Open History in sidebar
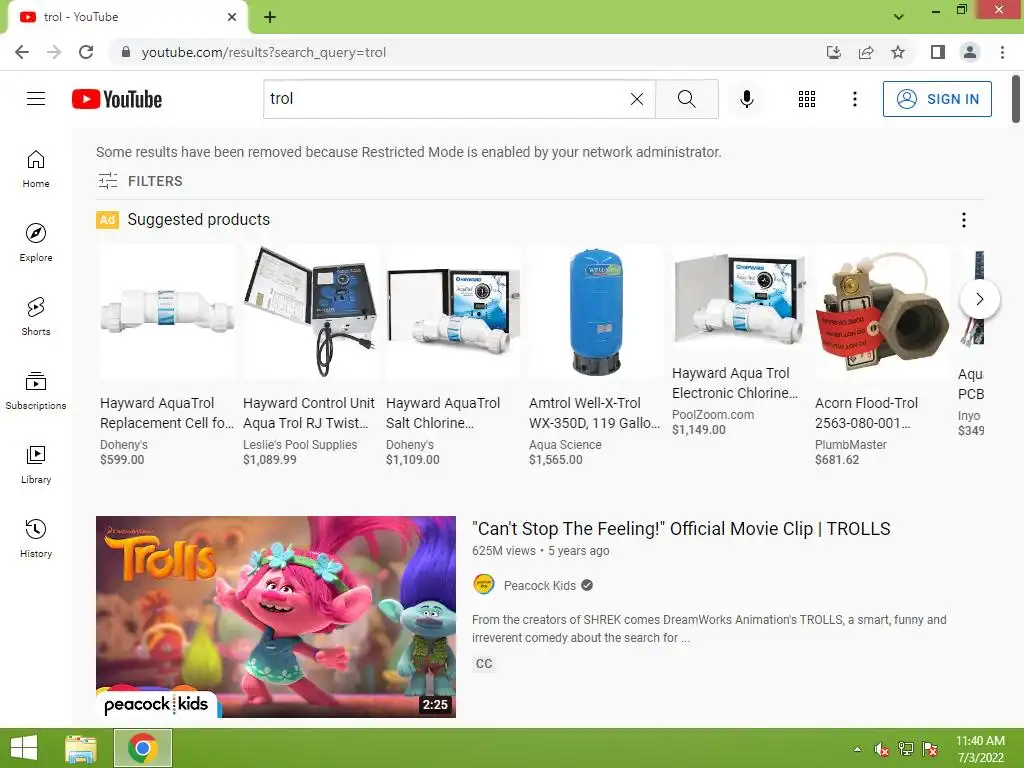This screenshot has width=1024, height=768. pyautogui.click(x=36, y=538)
